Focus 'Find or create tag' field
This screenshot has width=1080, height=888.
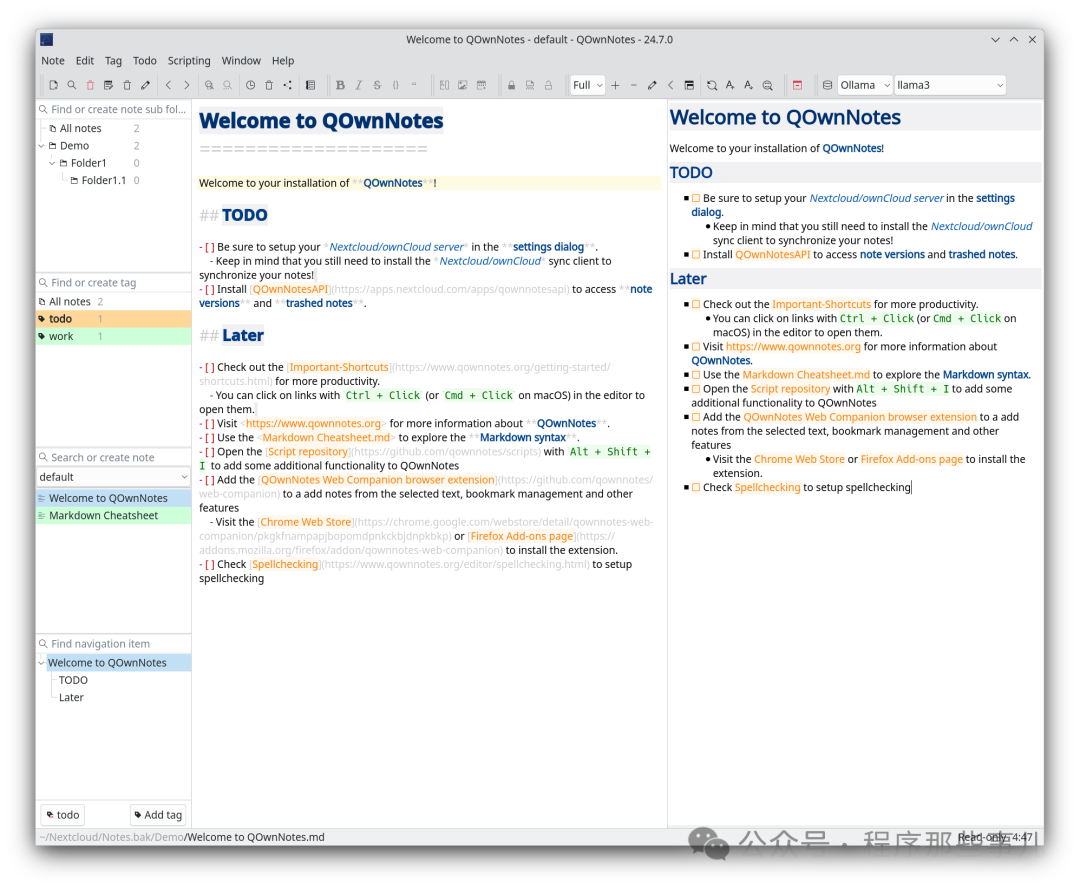114,283
